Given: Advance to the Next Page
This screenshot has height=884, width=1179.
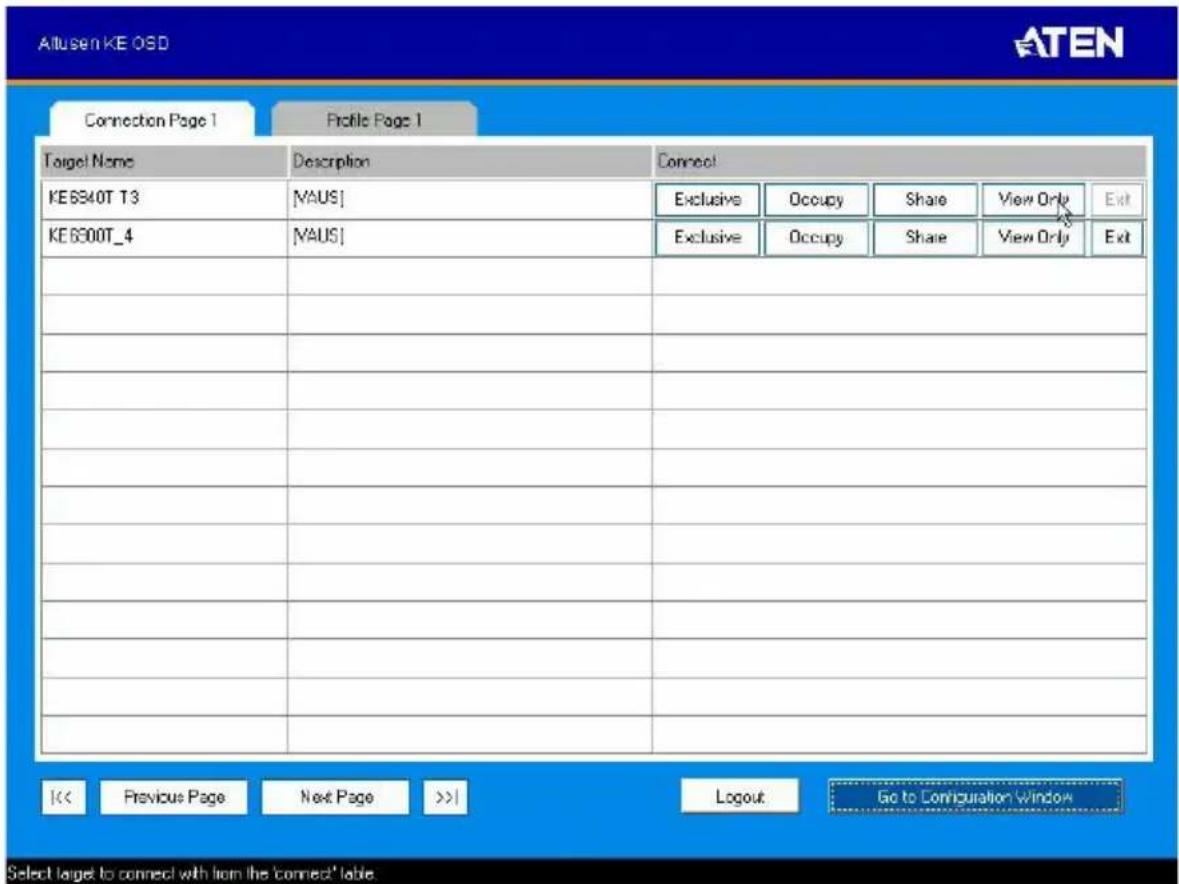Looking at the screenshot, I should 335,798.
